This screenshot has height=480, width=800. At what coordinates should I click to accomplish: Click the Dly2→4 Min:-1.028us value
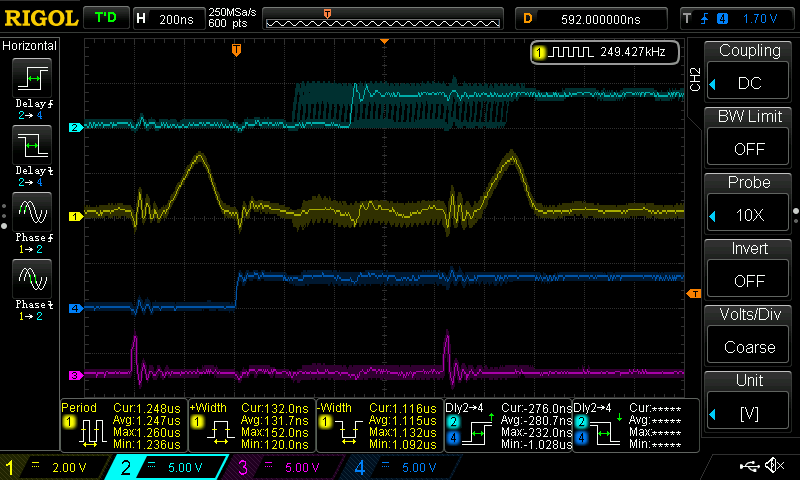pos(537,444)
